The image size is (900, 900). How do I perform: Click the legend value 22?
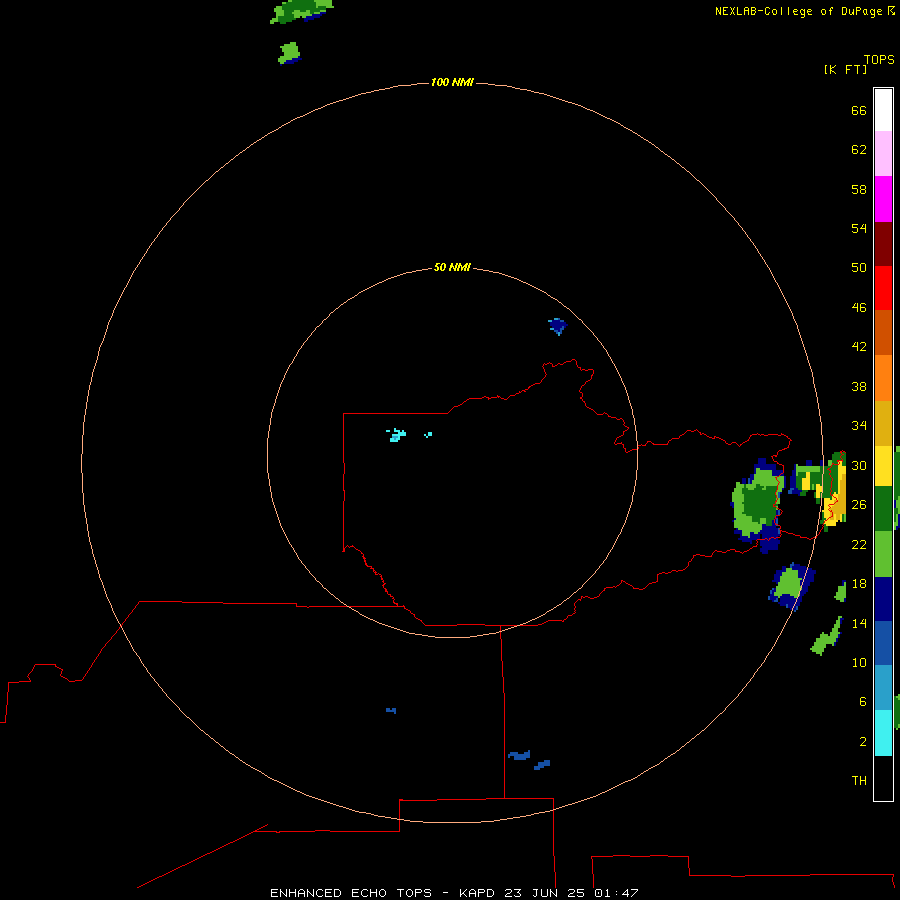tap(859, 545)
